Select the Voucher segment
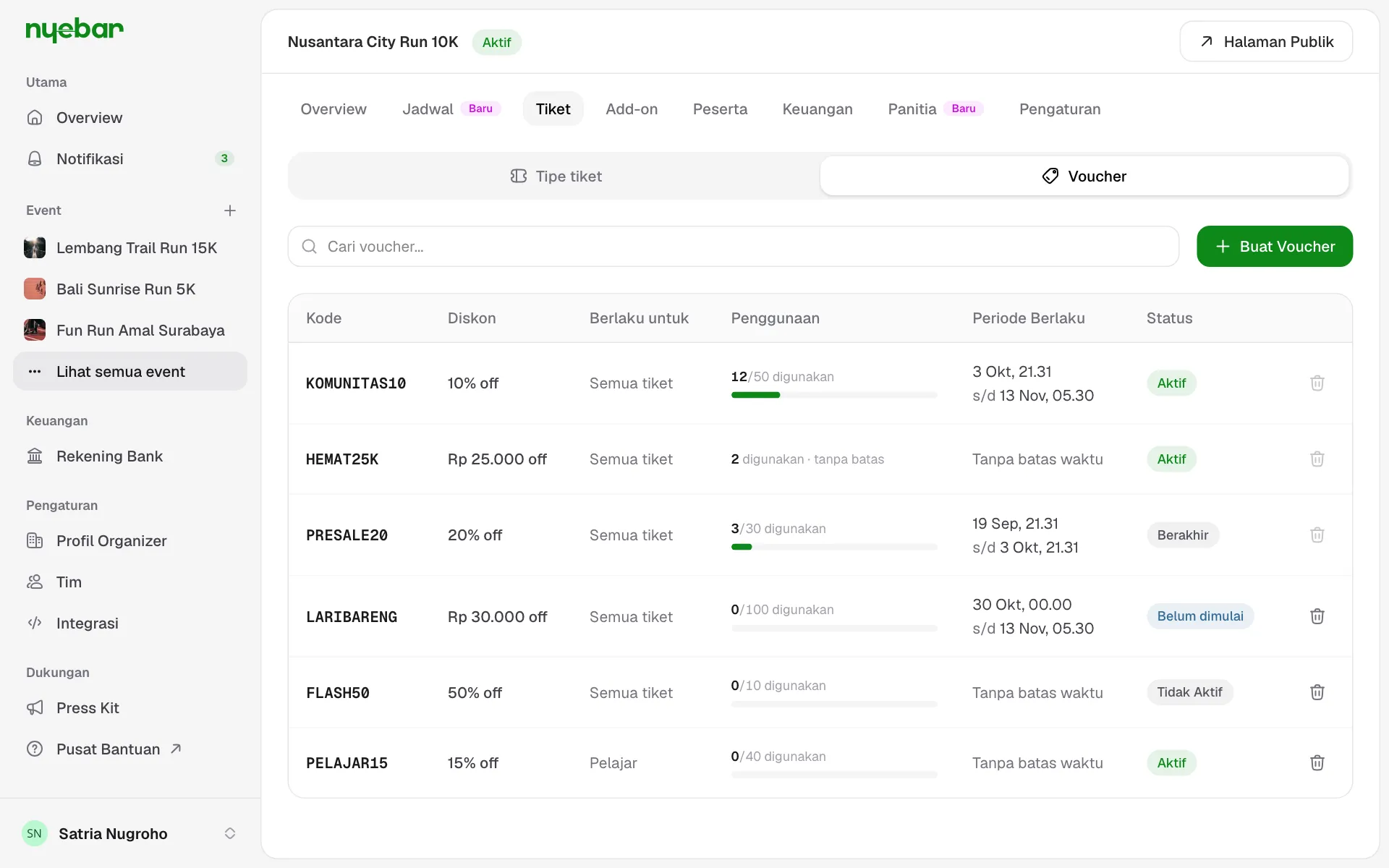1389x868 pixels. (1084, 176)
